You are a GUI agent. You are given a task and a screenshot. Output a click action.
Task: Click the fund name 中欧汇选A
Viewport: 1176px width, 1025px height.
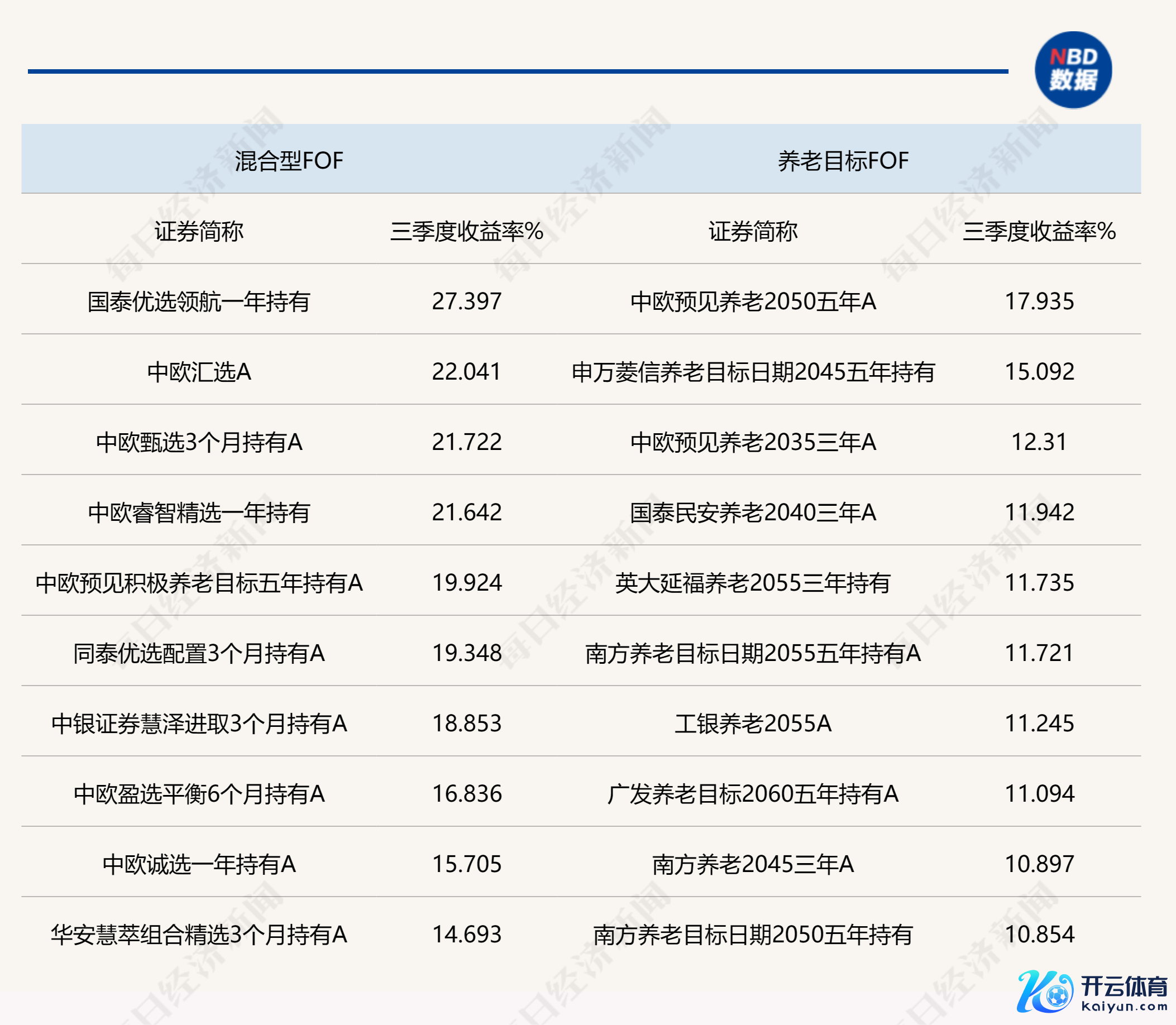point(199,372)
